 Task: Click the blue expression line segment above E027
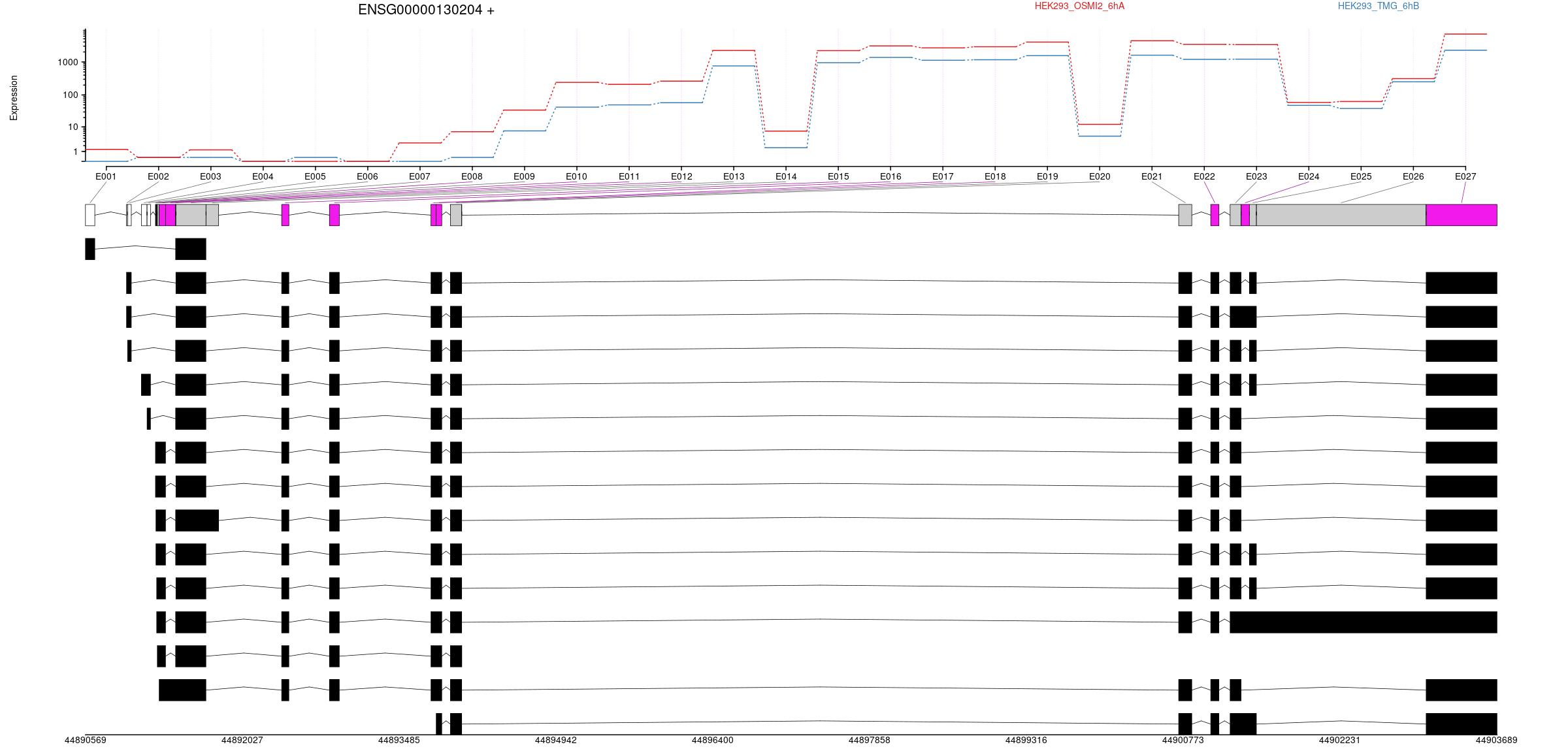tap(1465, 50)
